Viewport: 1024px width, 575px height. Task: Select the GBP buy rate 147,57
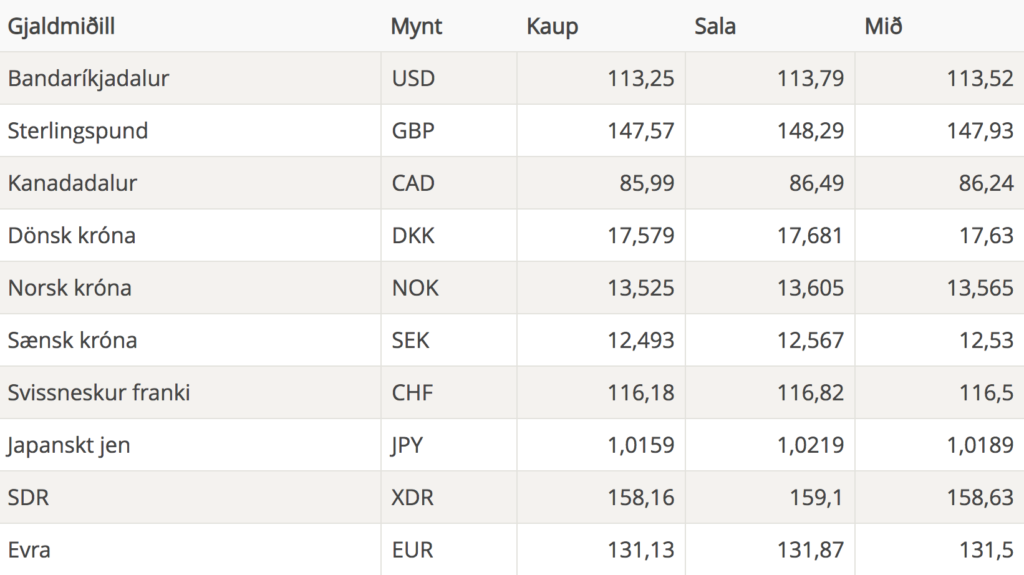[641, 131]
